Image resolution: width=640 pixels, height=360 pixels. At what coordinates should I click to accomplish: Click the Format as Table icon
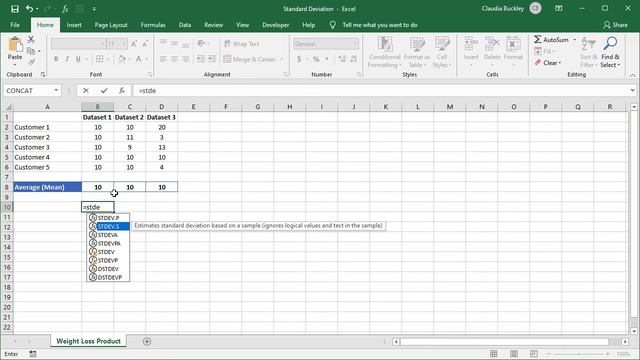pyautogui.click(x=417, y=44)
